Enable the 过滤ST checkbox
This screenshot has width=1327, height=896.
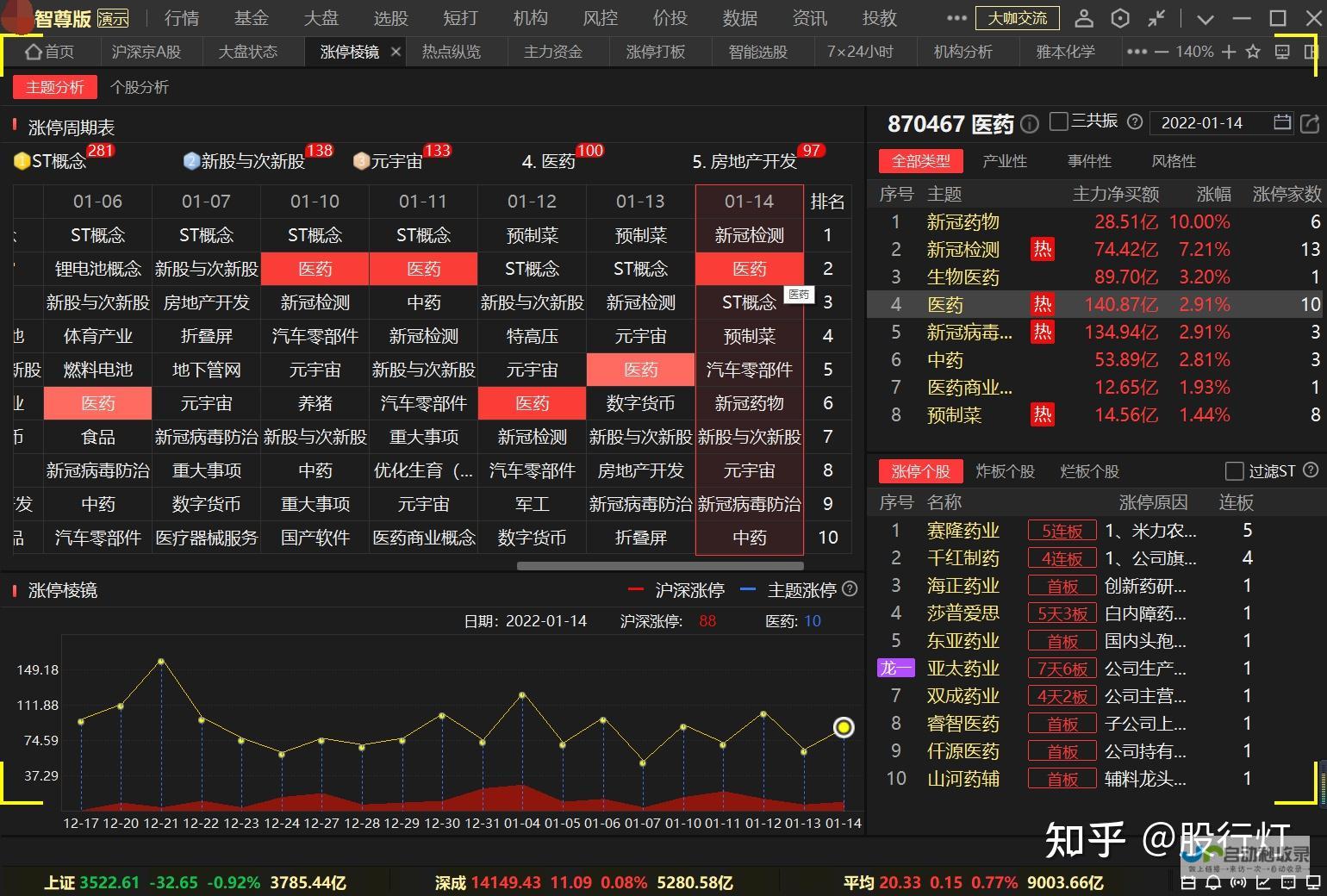[x=1234, y=470]
